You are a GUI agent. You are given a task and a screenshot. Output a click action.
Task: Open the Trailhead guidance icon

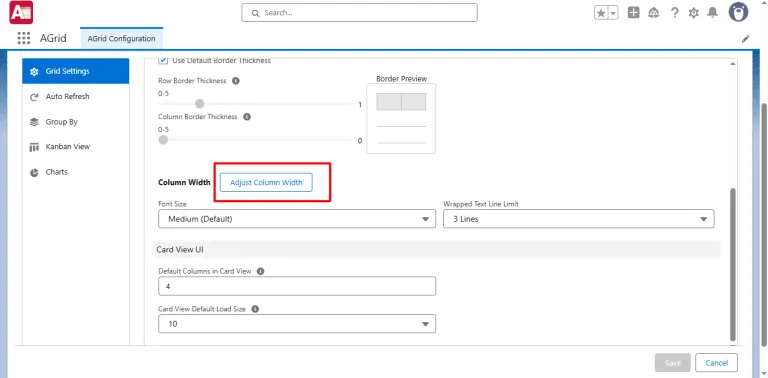point(653,13)
